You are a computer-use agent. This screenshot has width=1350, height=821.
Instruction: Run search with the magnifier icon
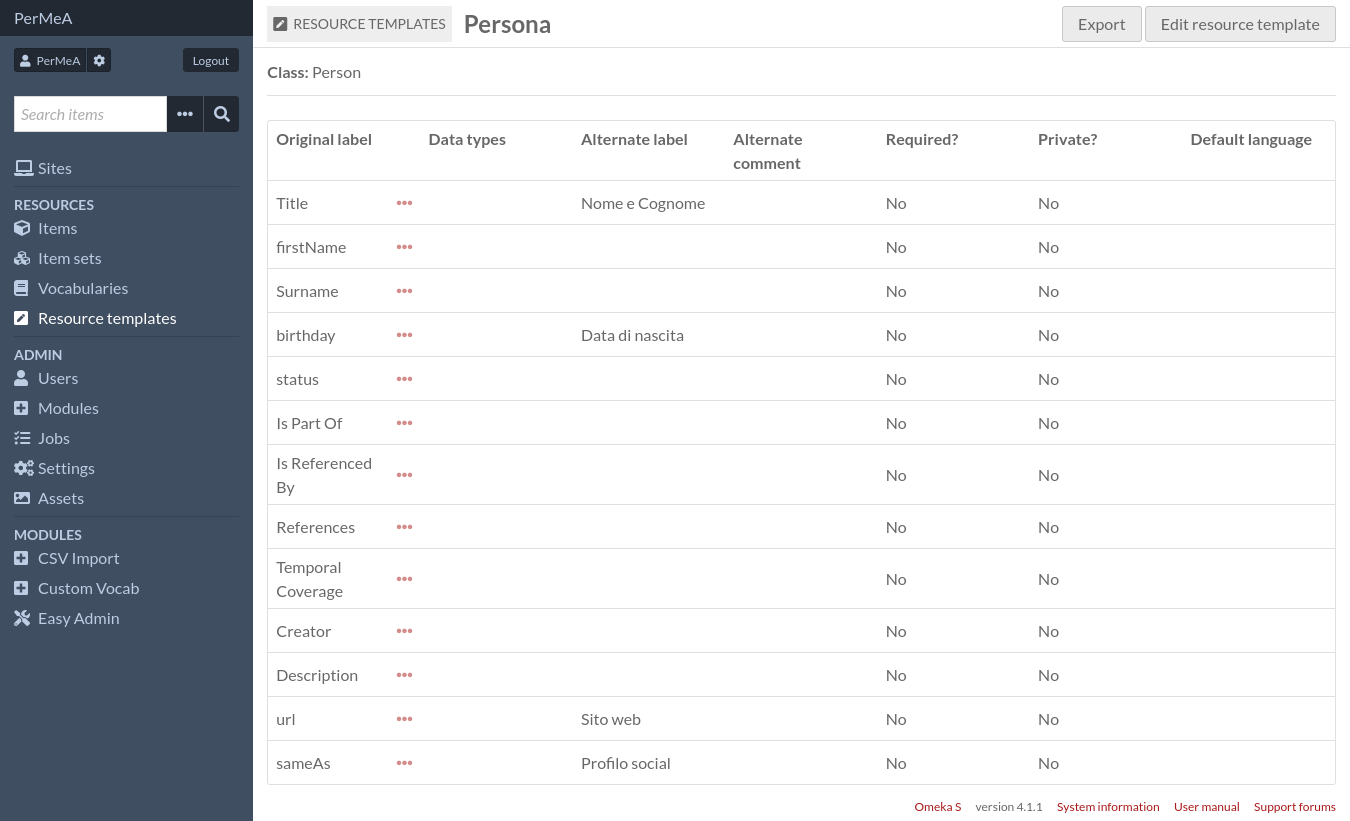[x=221, y=114]
